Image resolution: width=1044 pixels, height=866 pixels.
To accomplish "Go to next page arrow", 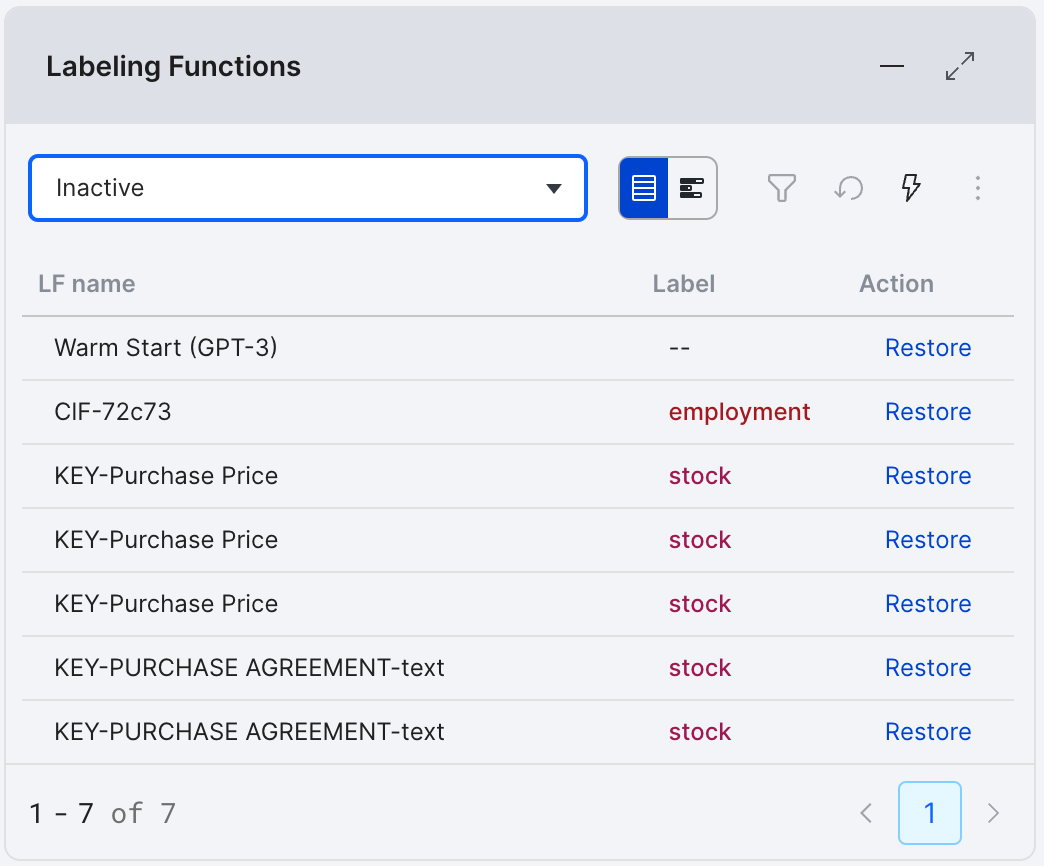I will click(x=993, y=813).
